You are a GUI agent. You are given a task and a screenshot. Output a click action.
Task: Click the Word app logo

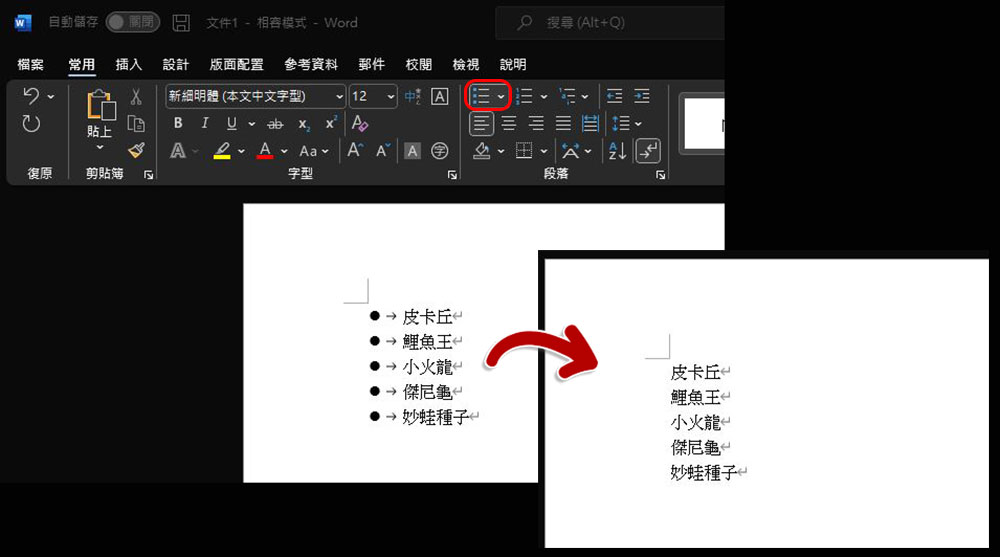[22, 22]
